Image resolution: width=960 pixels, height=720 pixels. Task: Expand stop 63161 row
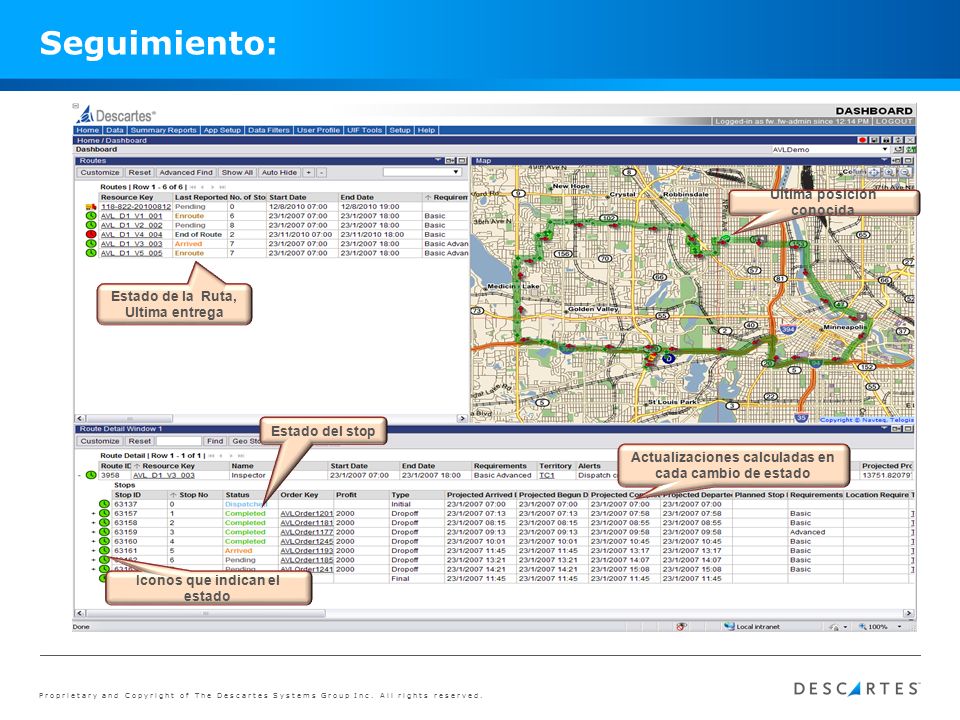[94, 550]
